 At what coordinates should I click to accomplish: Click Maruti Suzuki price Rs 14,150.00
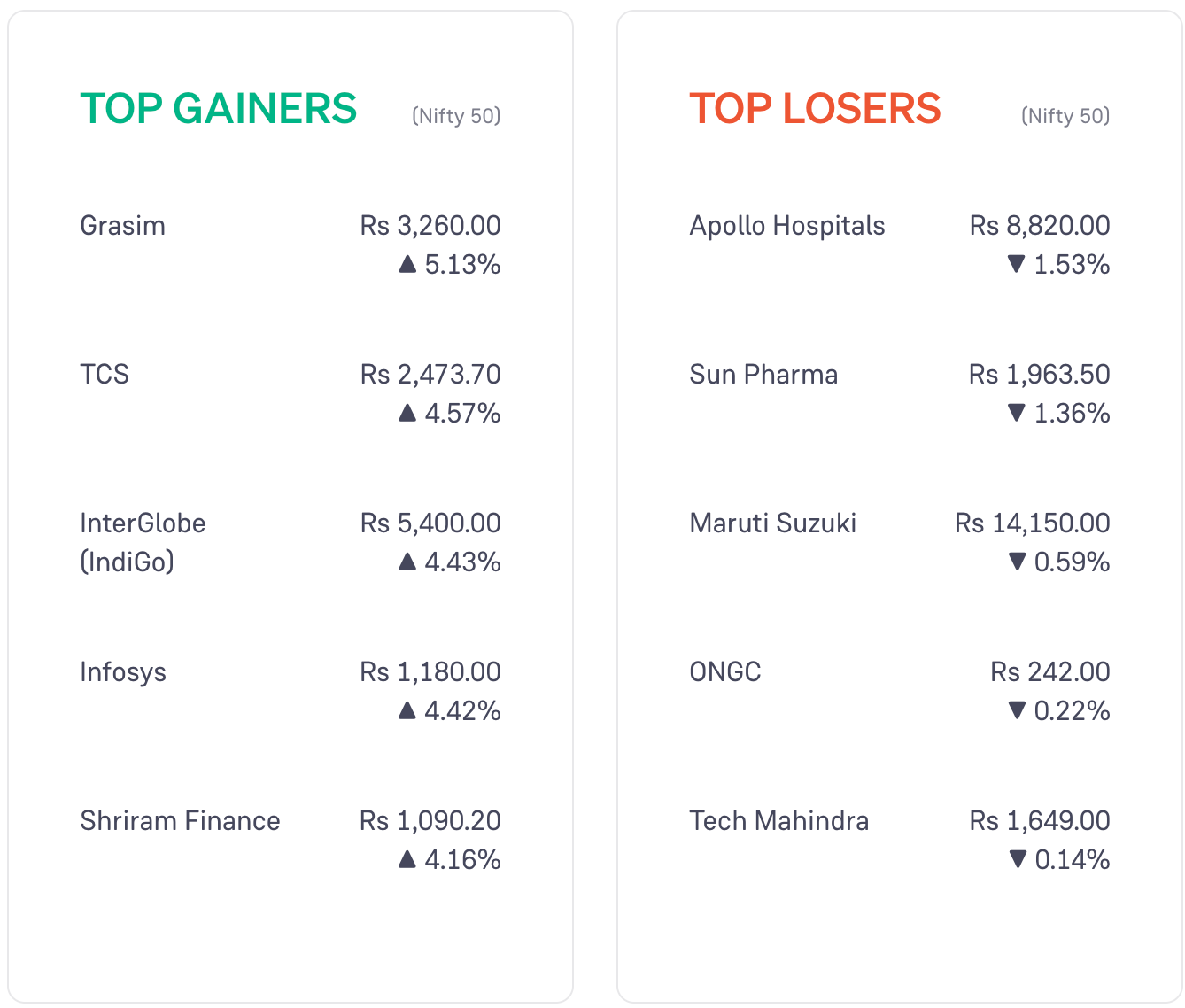click(x=1033, y=523)
